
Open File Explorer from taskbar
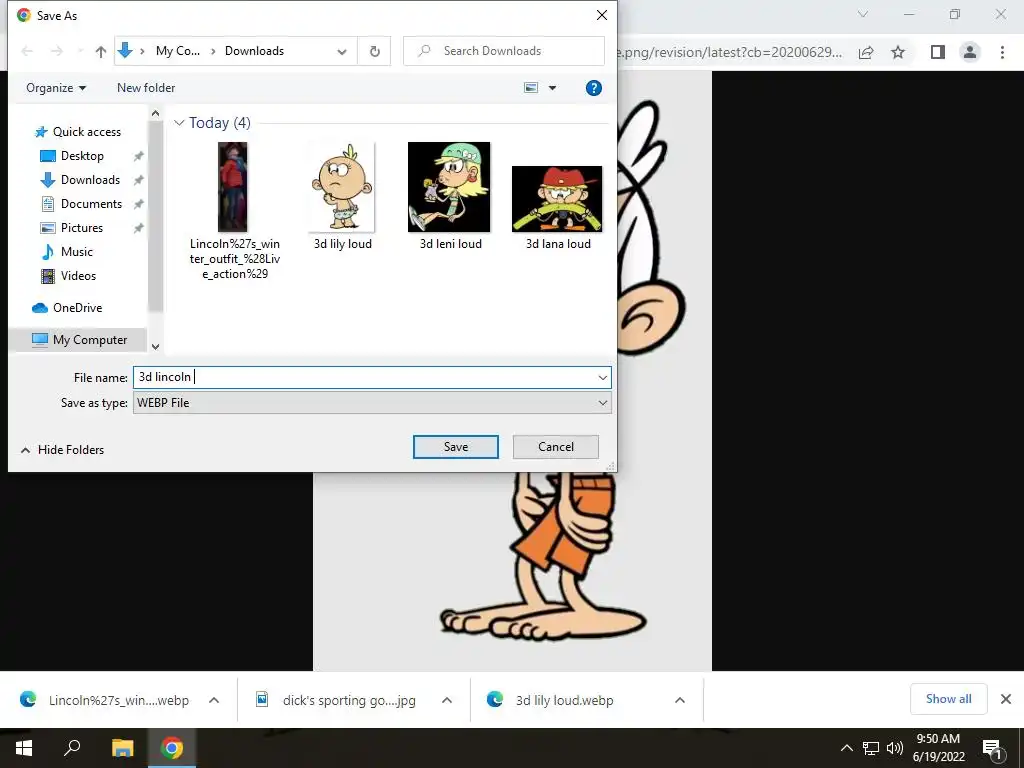(x=122, y=748)
